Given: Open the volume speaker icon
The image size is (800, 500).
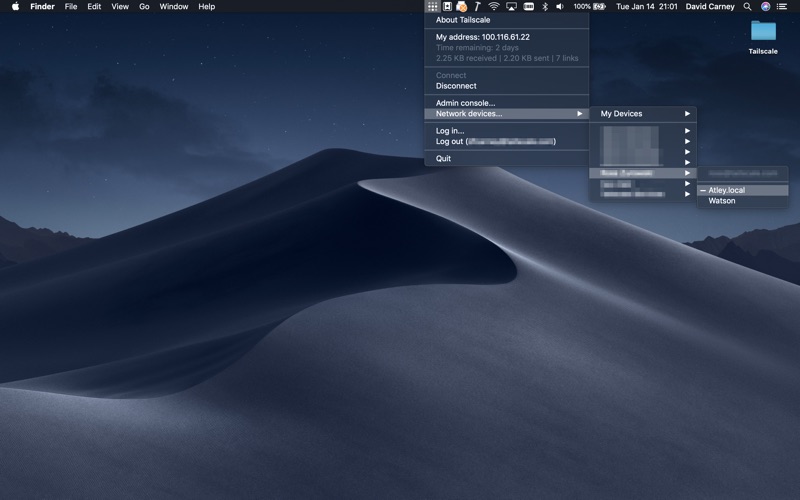Looking at the screenshot, I should 560,6.
